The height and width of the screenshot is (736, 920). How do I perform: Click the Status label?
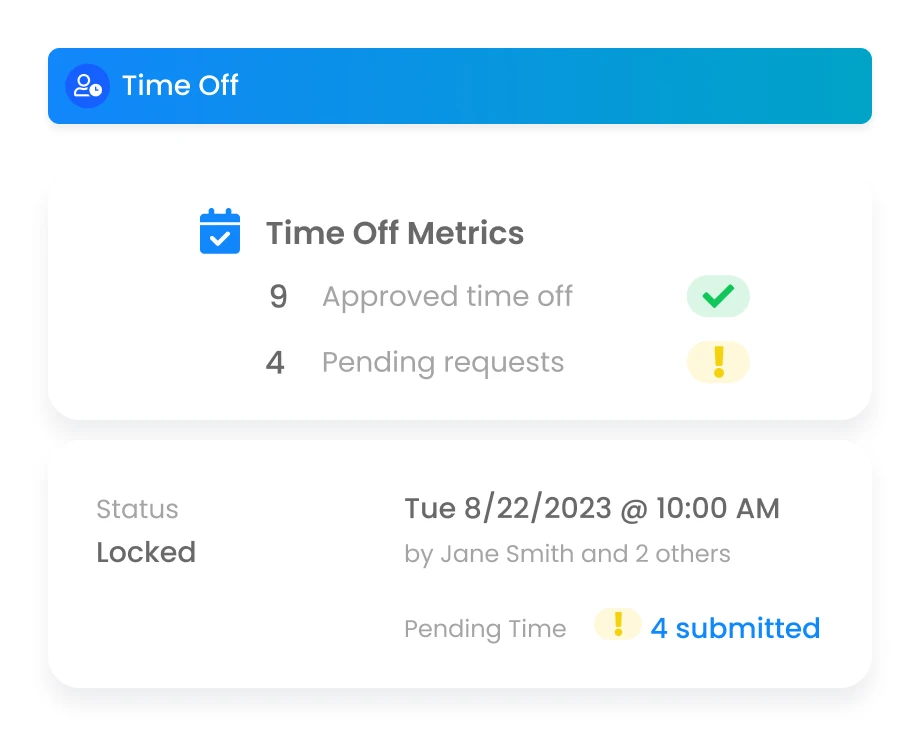(x=137, y=509)
